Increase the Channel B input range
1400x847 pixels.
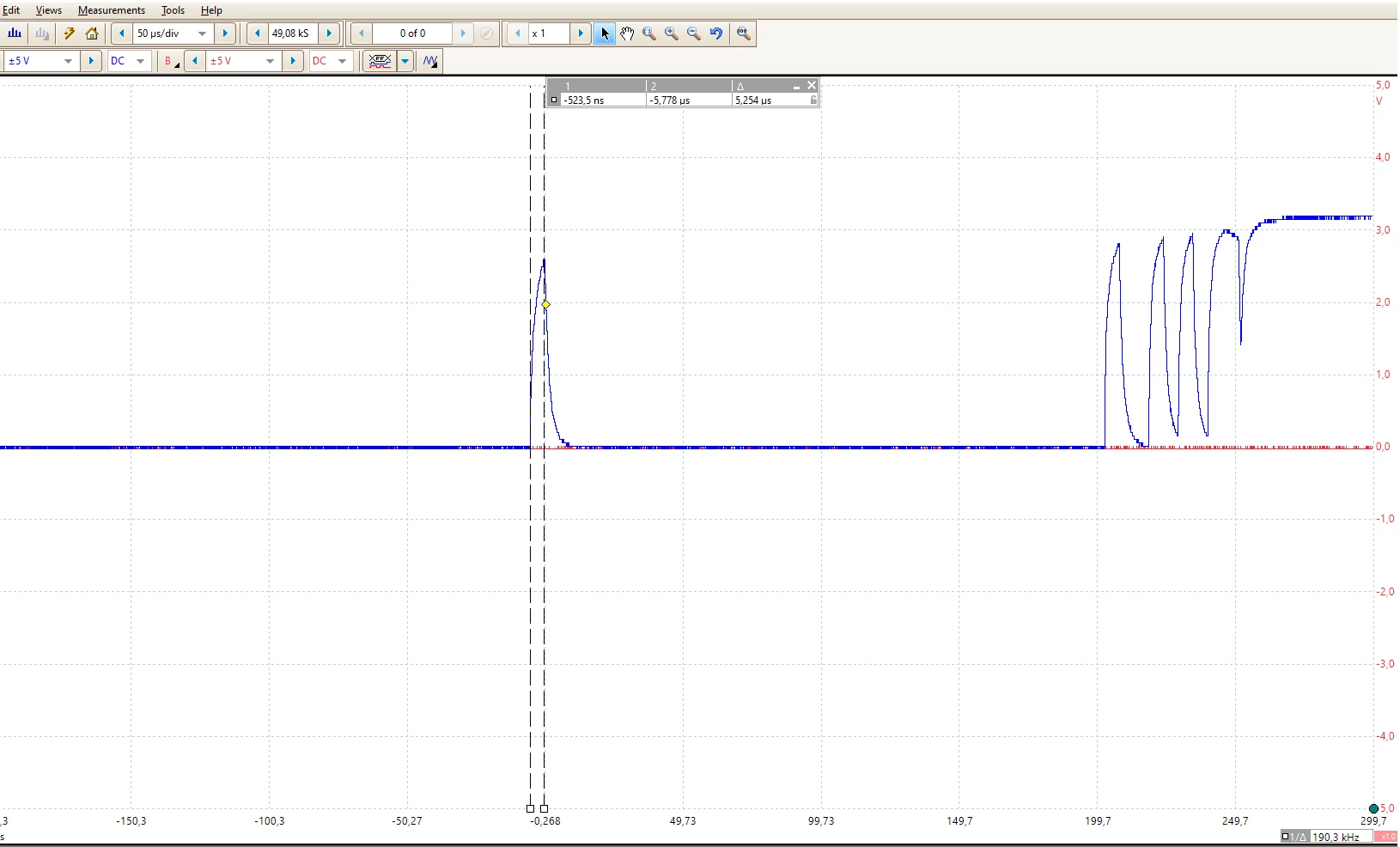pos(293,61)
